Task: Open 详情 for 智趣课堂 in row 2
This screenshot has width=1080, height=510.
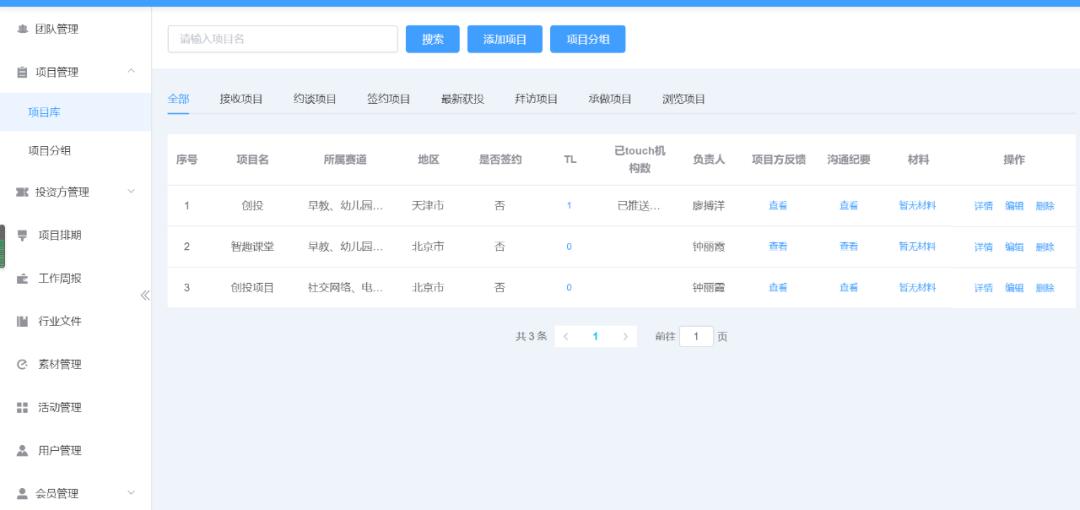Action: 983,247
